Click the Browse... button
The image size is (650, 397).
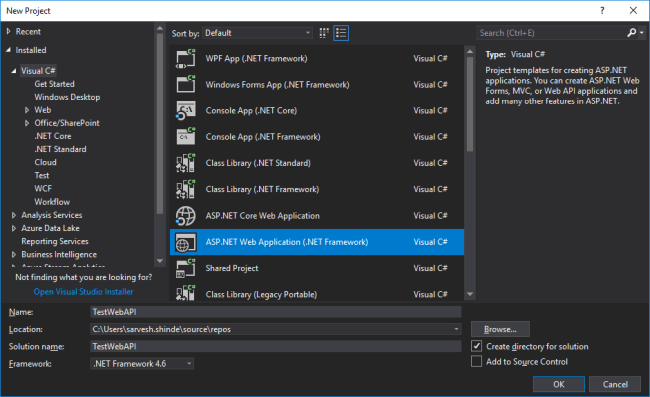tap(500, 329)
